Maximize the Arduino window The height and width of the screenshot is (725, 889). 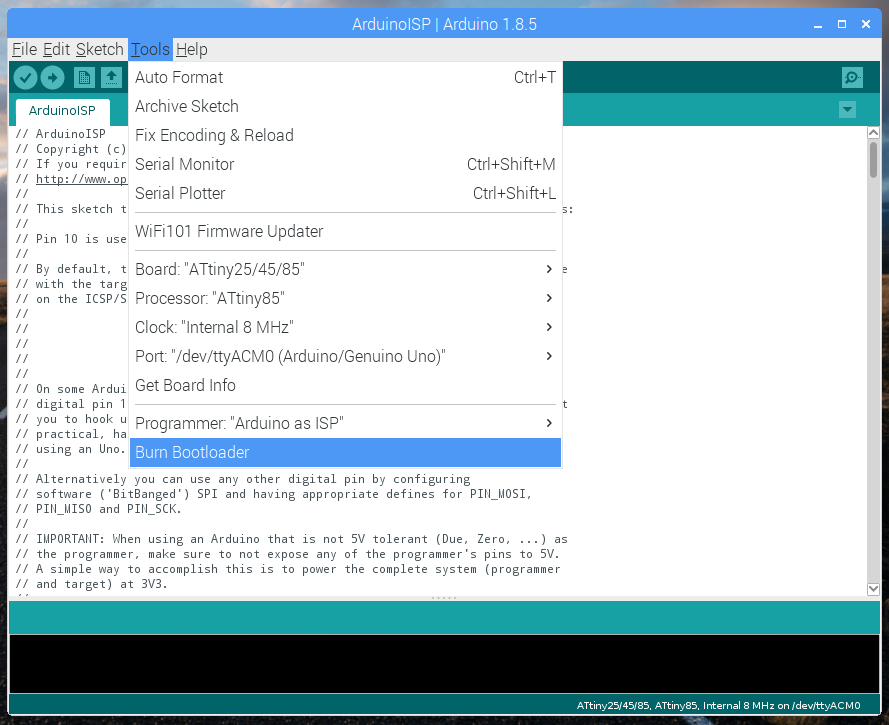(842, 24)
